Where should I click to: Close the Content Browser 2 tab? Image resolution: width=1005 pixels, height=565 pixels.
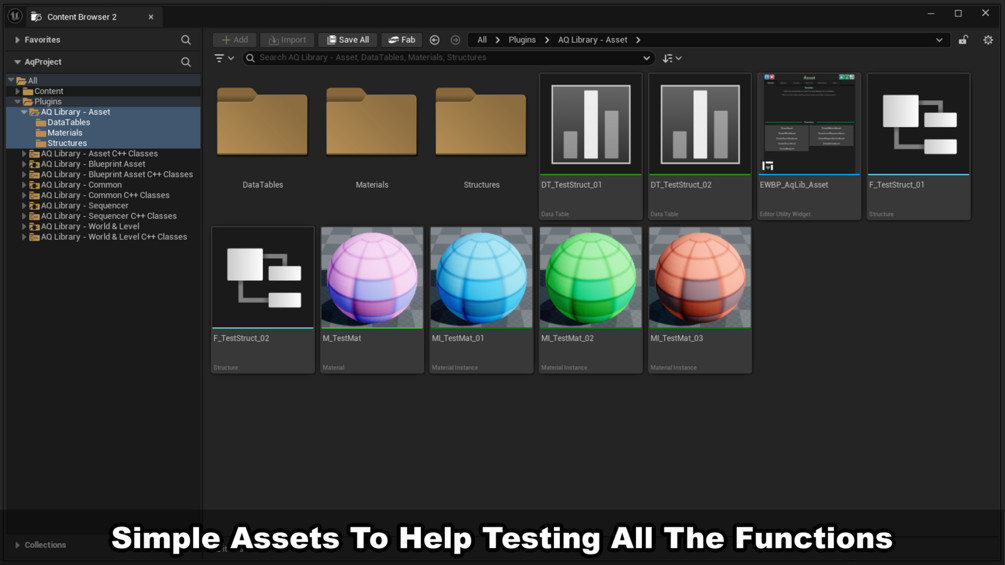click(x=151, y=17)
